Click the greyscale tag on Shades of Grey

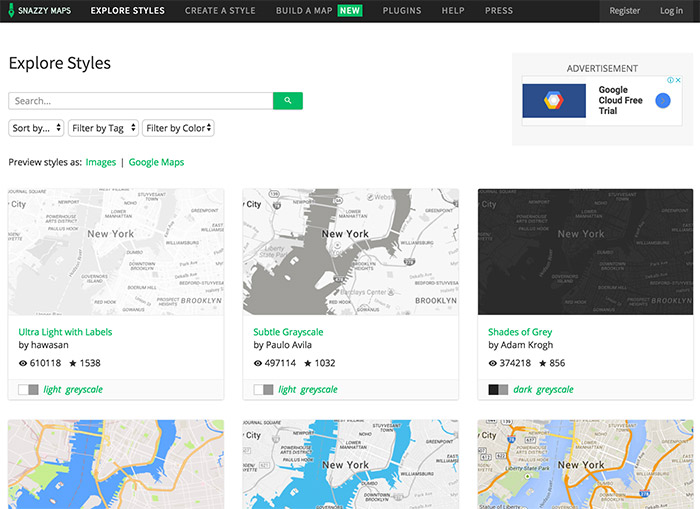554,389
